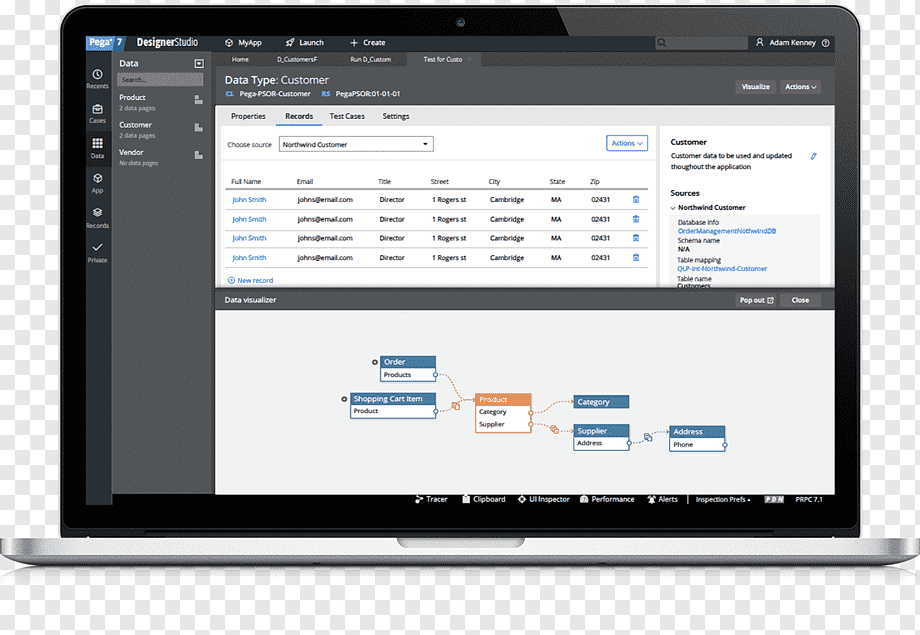Open the blue Actions dropdown above records
The width and height of the screenshot is (920, 635).
pos(627,143)
